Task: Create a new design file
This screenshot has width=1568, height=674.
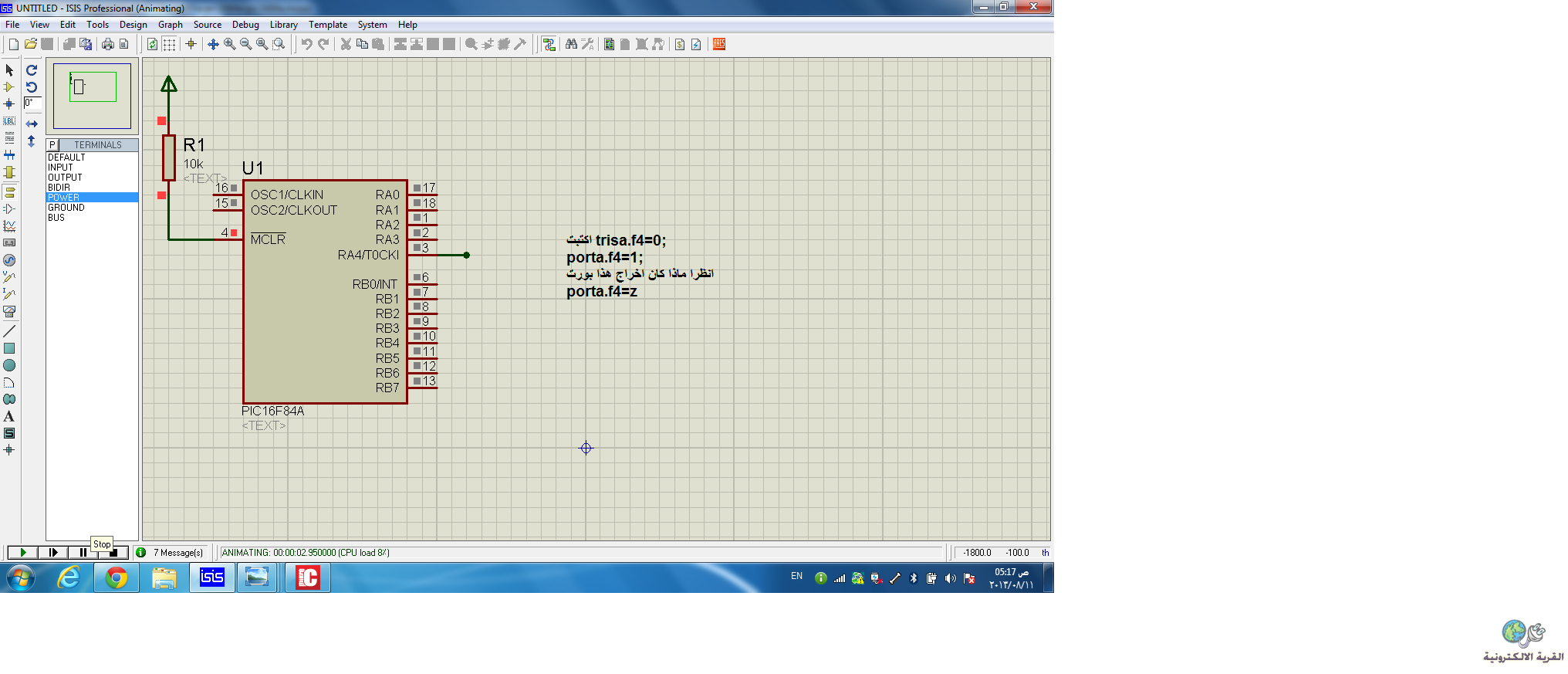Action: click(14, 44)
